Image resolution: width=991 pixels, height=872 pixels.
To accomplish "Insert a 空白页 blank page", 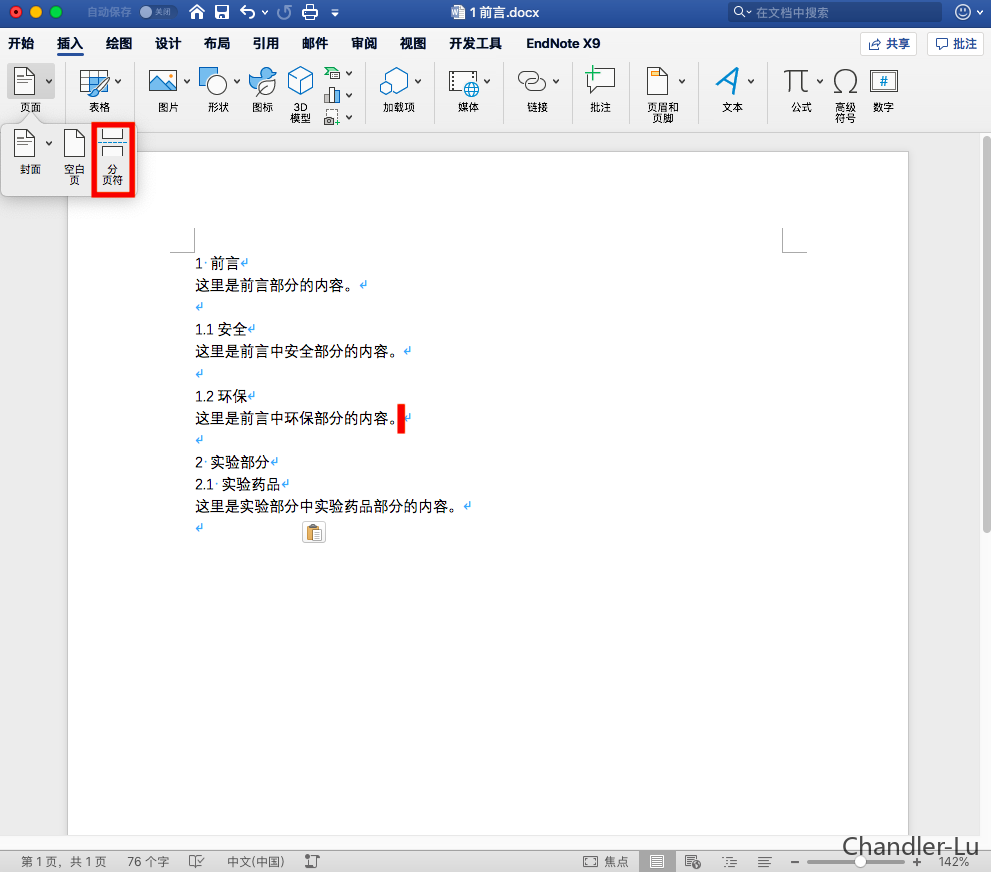I will pos(74,157).
